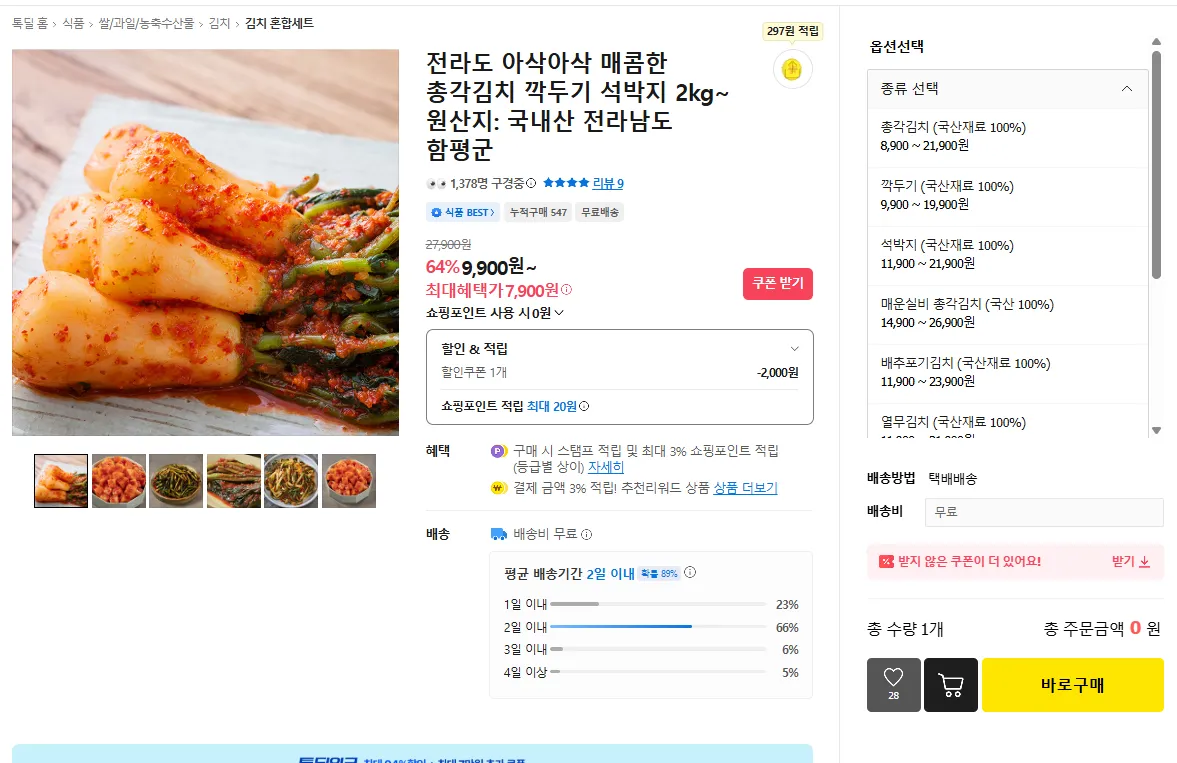The image size is (1177, 763).
Task: Click info icon next to 평균 배송기간
Action: pos(690,572)
